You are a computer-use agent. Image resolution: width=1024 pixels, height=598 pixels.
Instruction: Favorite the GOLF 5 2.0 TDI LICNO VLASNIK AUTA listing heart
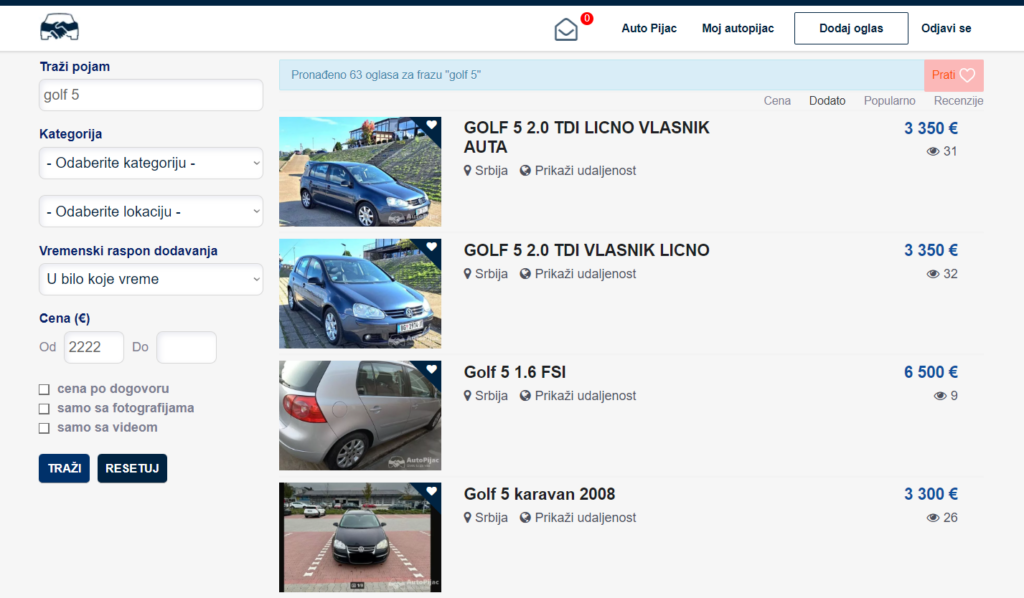432,124
